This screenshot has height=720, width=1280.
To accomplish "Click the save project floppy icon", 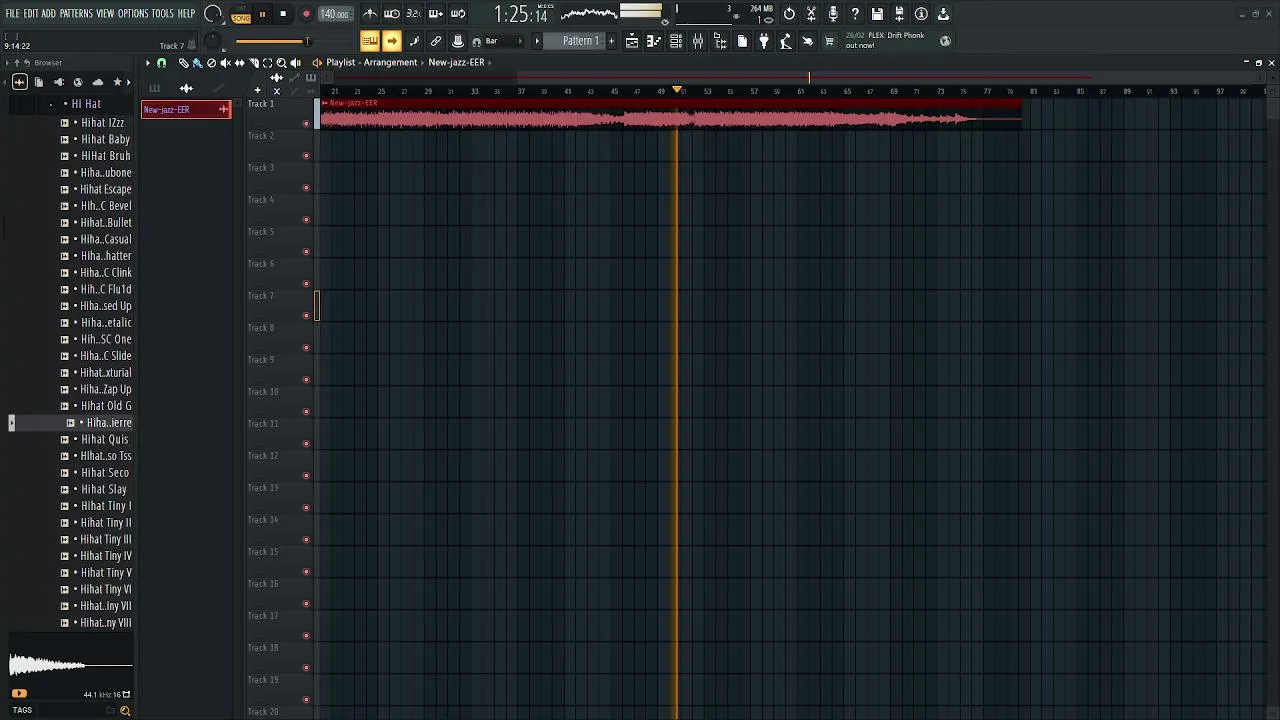I will pos(877,14).
